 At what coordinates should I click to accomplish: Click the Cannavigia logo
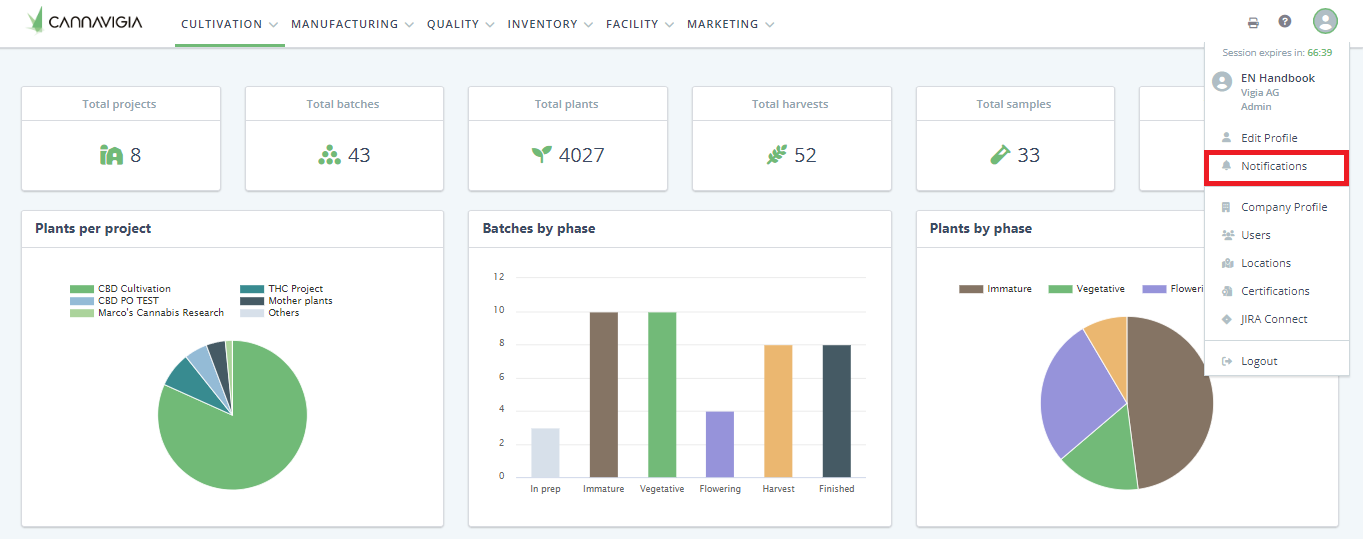85,21
